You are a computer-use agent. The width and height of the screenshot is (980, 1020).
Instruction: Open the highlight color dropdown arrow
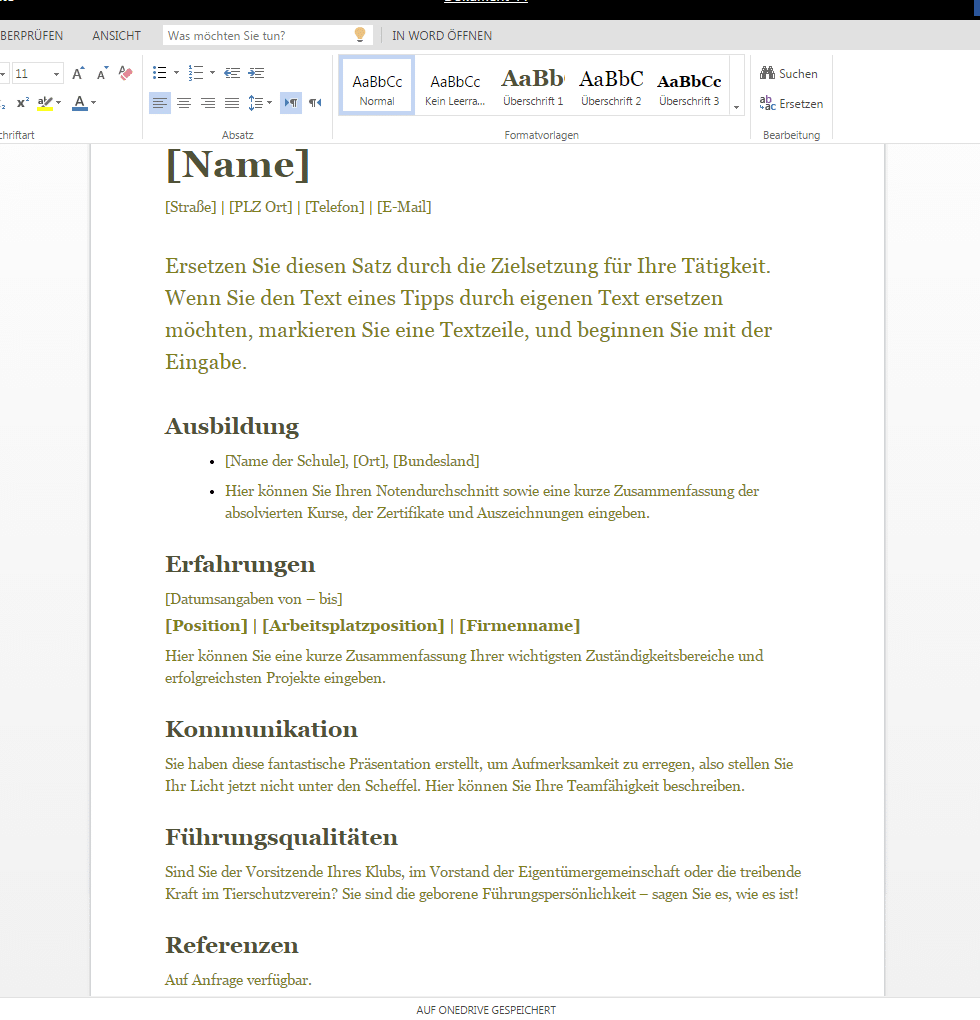[x=59, y=103]
